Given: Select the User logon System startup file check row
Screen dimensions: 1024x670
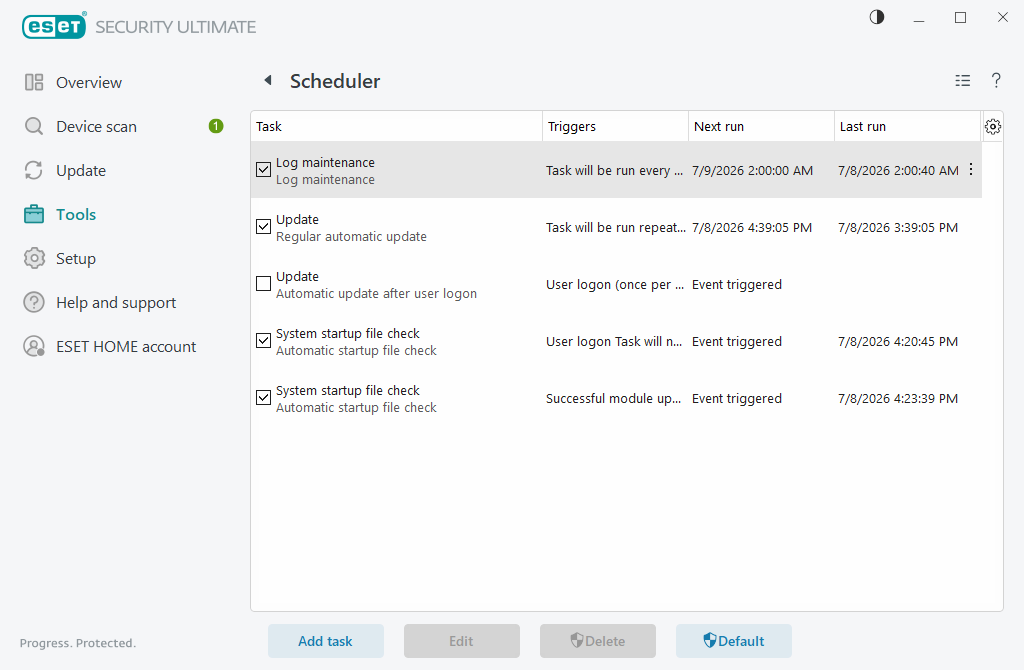Looking at the screenshot, I should point(616,342).
